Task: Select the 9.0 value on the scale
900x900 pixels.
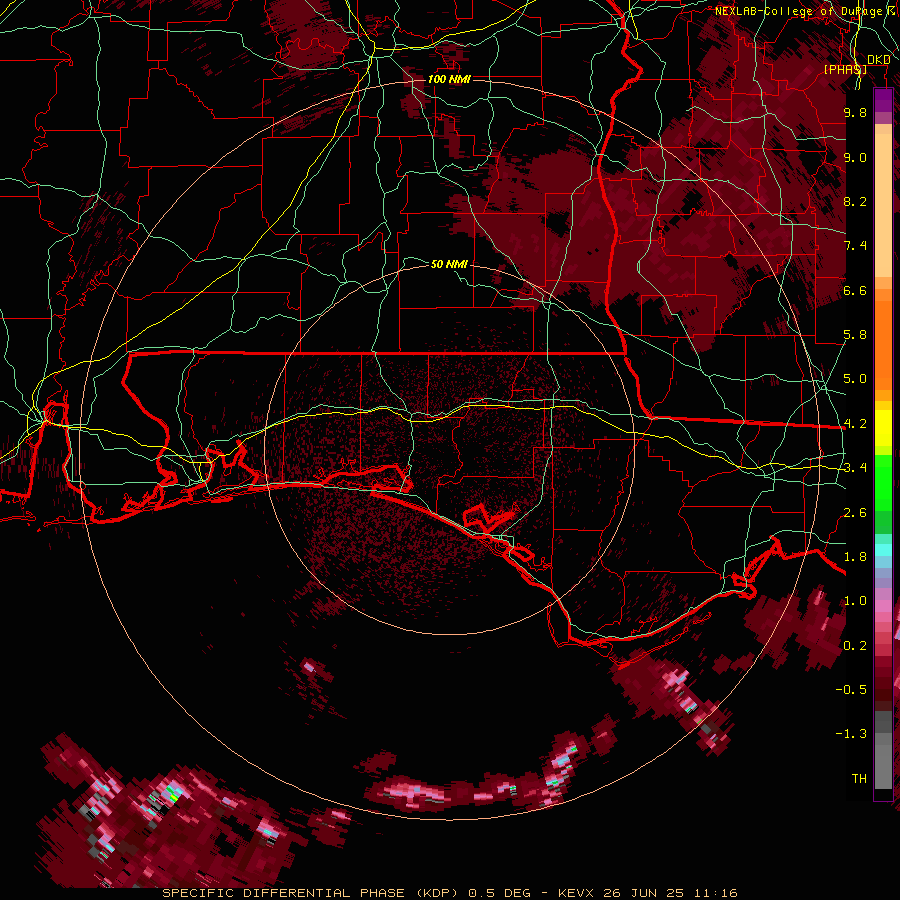Action: tap(855, 157)
